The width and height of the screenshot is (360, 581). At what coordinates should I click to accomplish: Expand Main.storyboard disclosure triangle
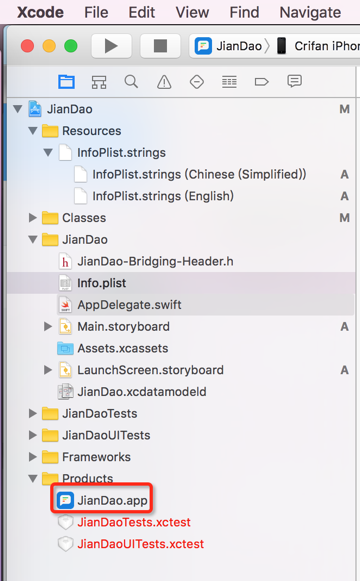48,326
